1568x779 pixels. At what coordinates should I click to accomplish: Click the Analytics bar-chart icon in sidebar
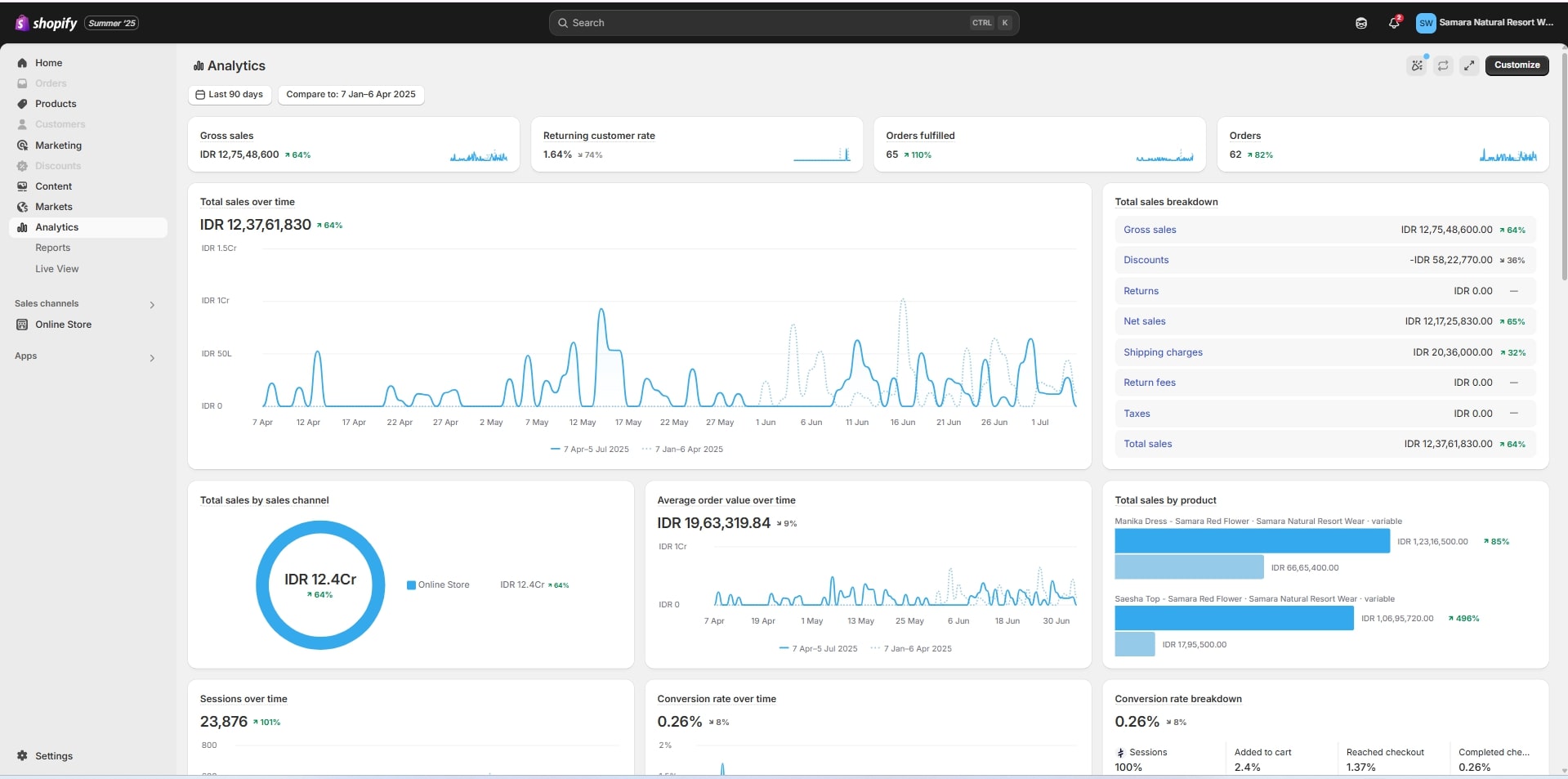click(22, 227)
